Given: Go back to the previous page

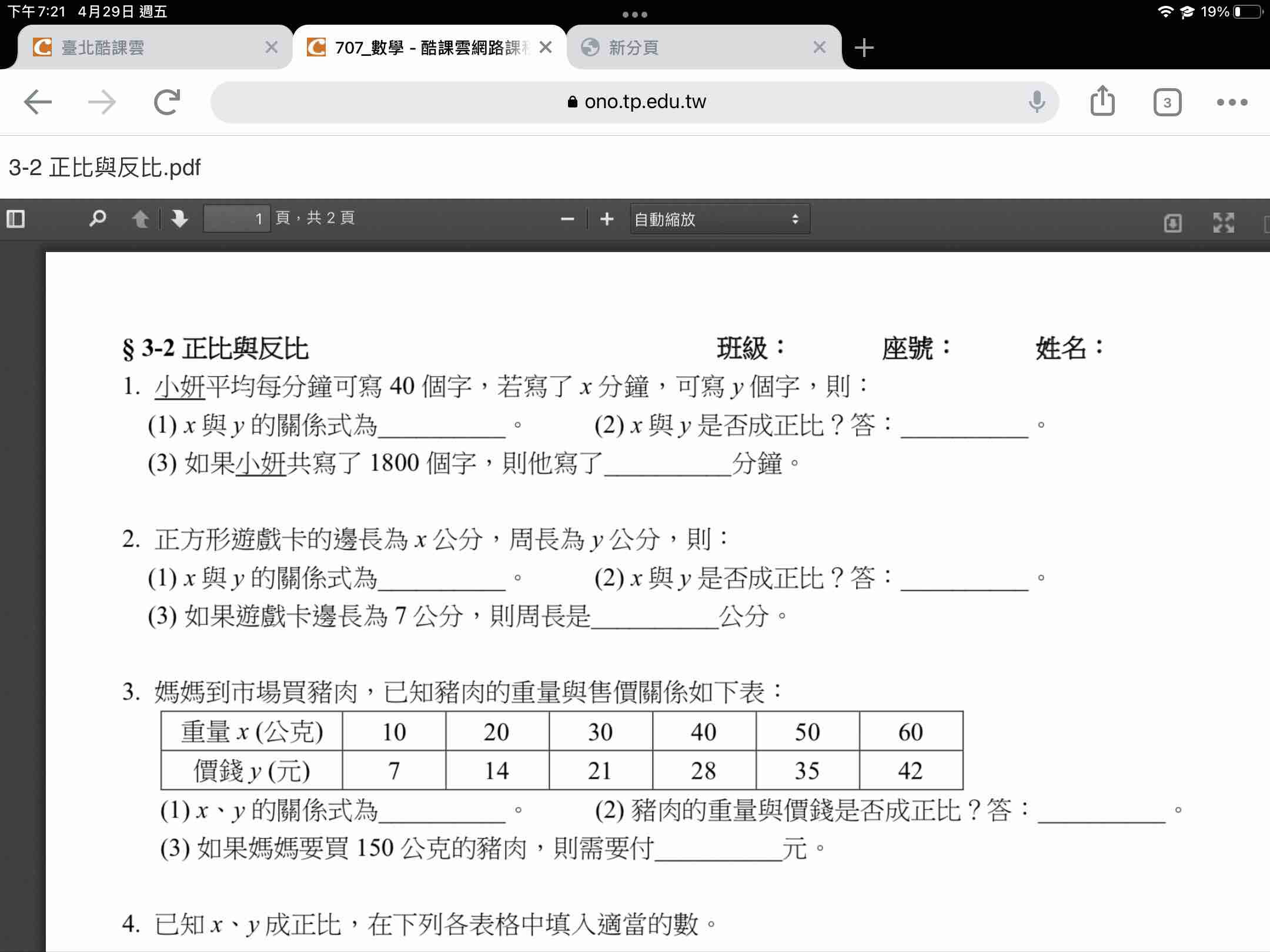Looking at the screenshot, I should click(38, 102).
